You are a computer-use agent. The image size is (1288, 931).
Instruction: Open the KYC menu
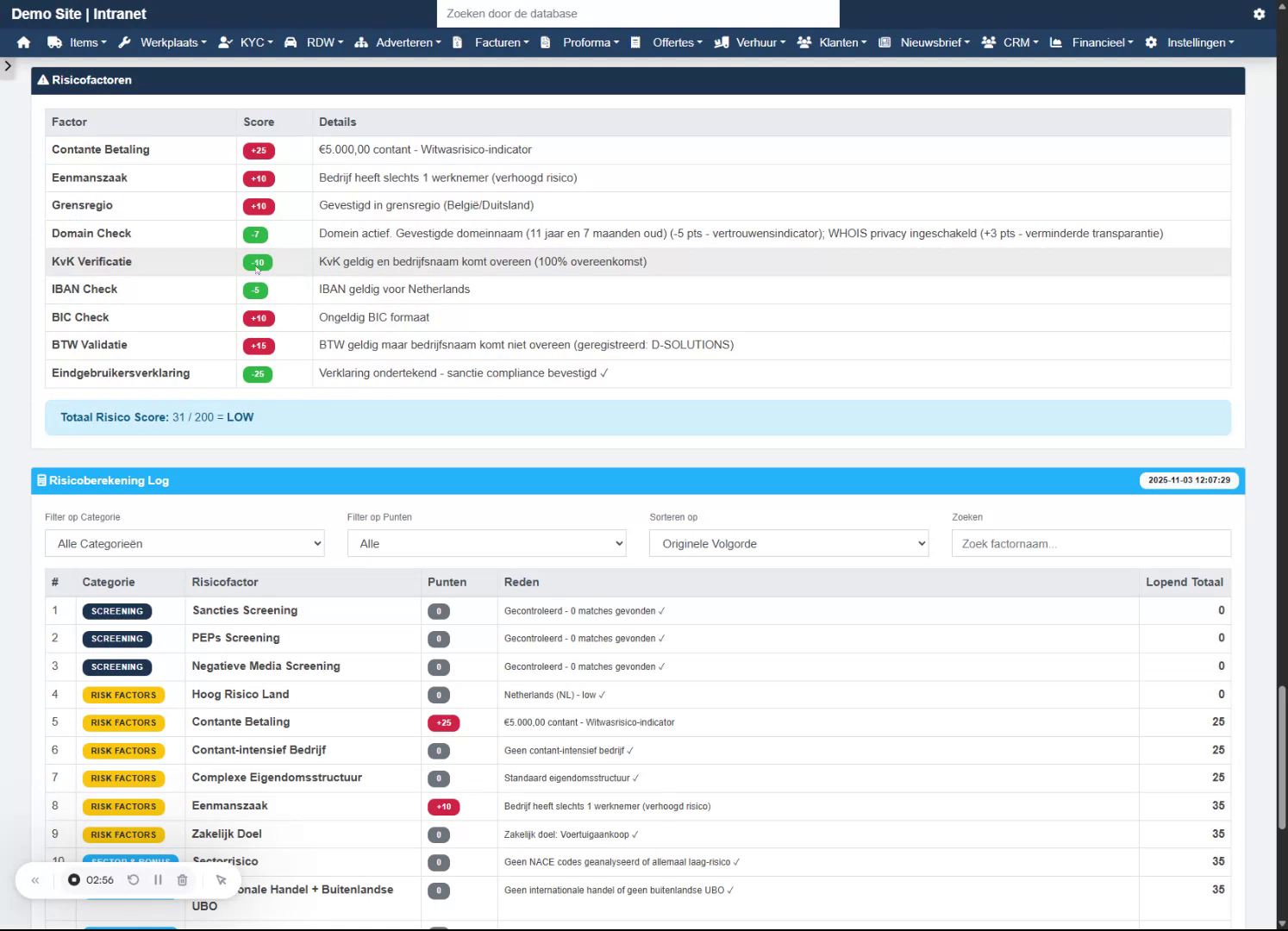pyautogui.click(x=256, y=42)
